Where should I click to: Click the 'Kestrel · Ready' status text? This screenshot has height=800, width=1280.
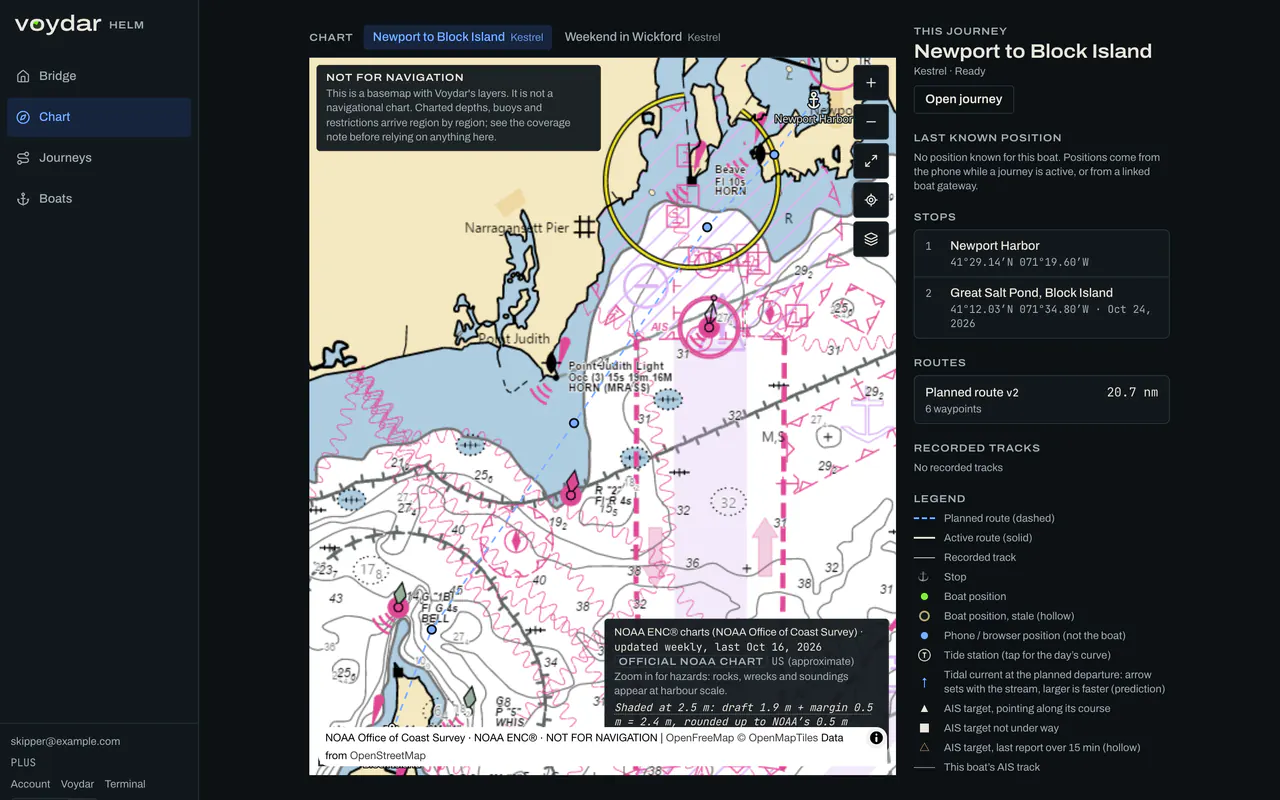tap(950, 71)
